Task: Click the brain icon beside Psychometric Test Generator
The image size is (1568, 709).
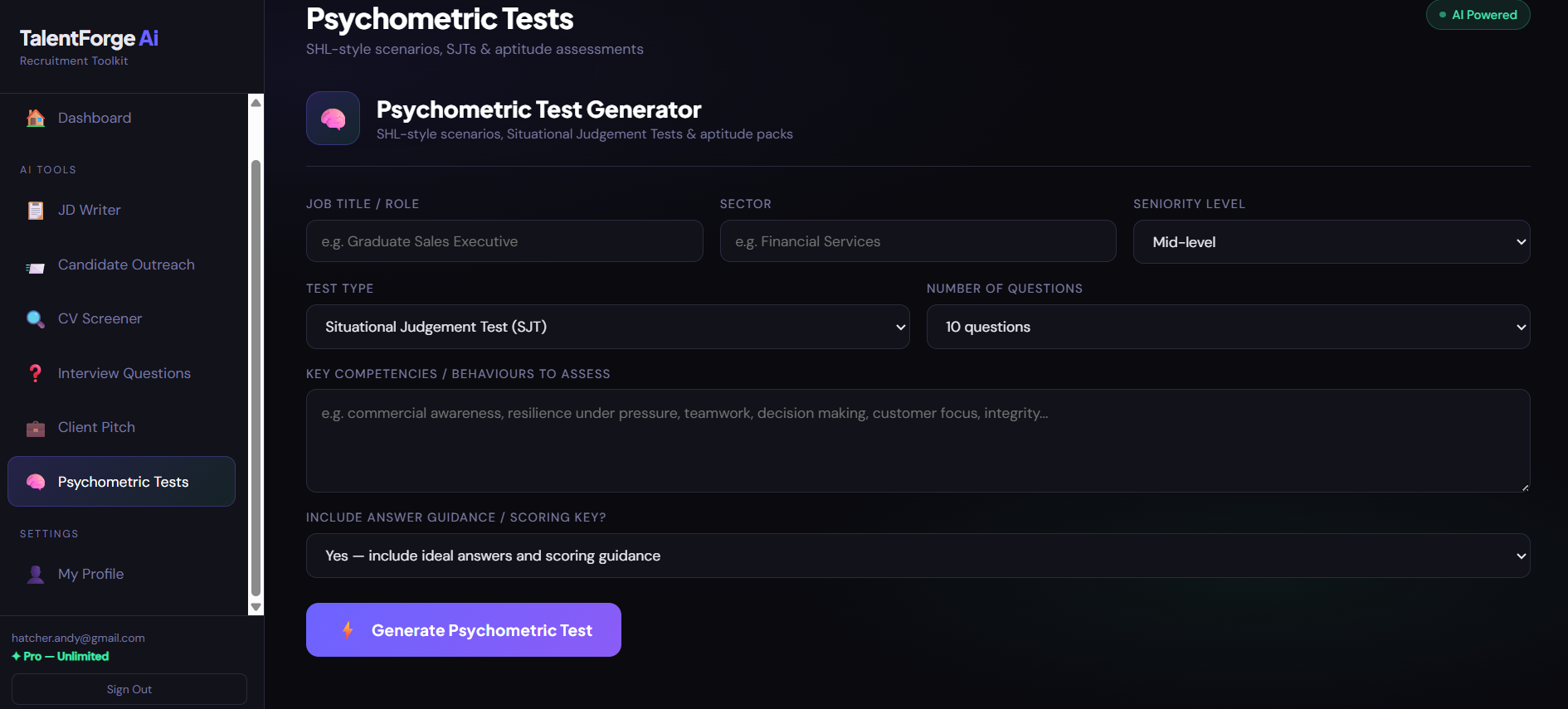Action: click(333, 119)
